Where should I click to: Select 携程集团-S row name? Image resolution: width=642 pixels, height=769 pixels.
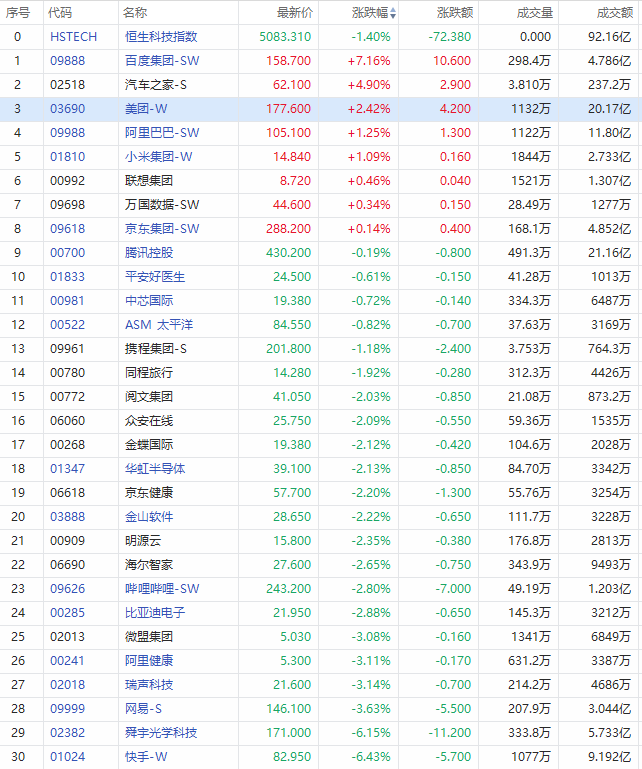click(155, 349)
